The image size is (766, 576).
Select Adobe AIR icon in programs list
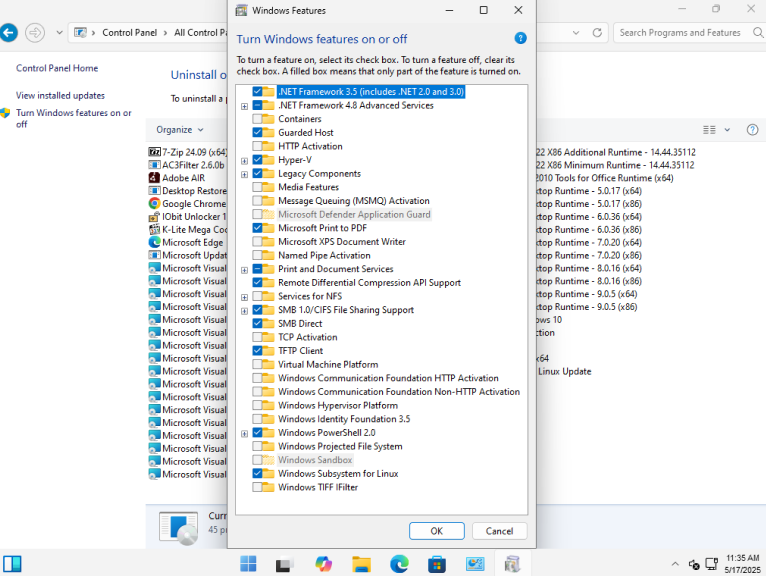[x=154, y=178]
